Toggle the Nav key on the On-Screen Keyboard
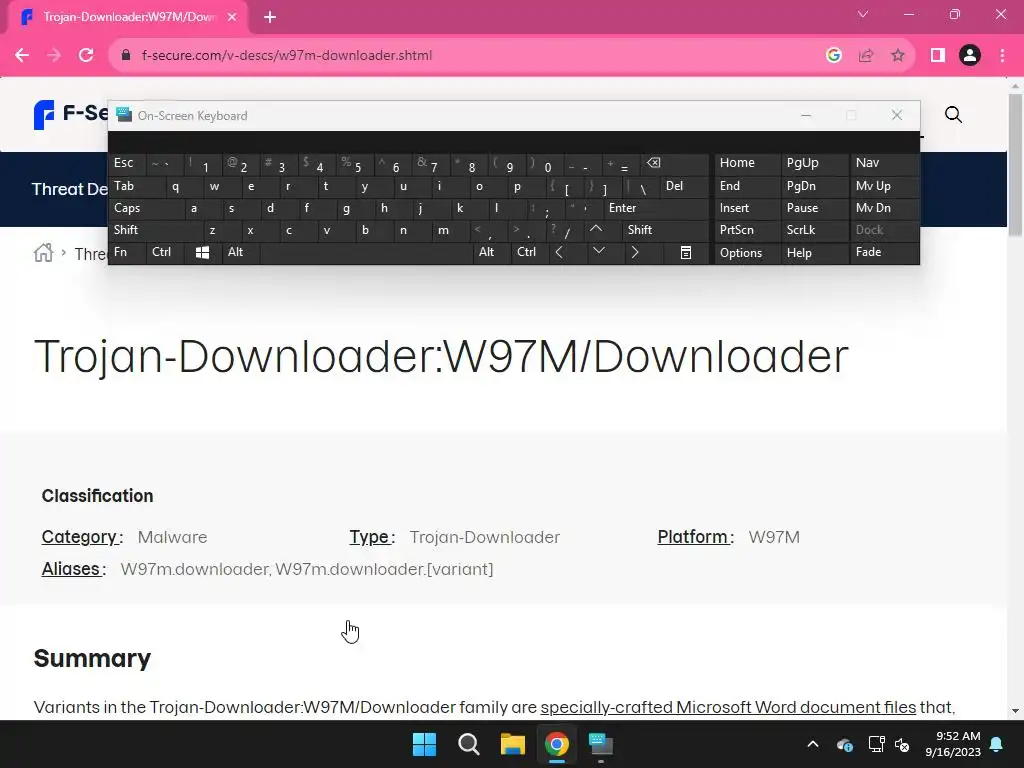This screenshot has height=768, width=1024. (884, 163)
